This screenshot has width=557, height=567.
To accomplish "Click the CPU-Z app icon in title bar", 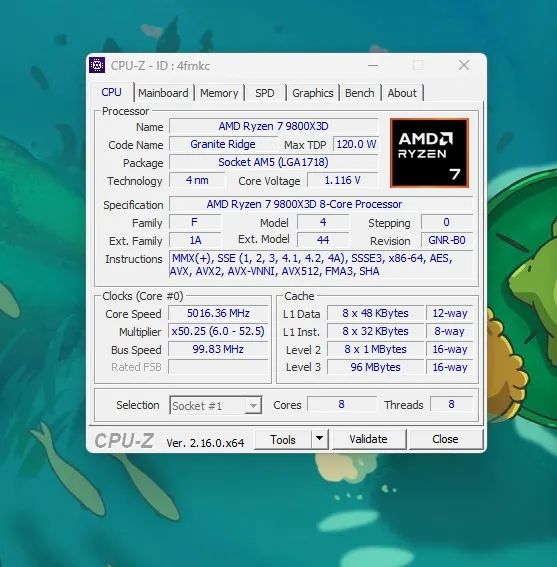I will click(x=97, y=65).
